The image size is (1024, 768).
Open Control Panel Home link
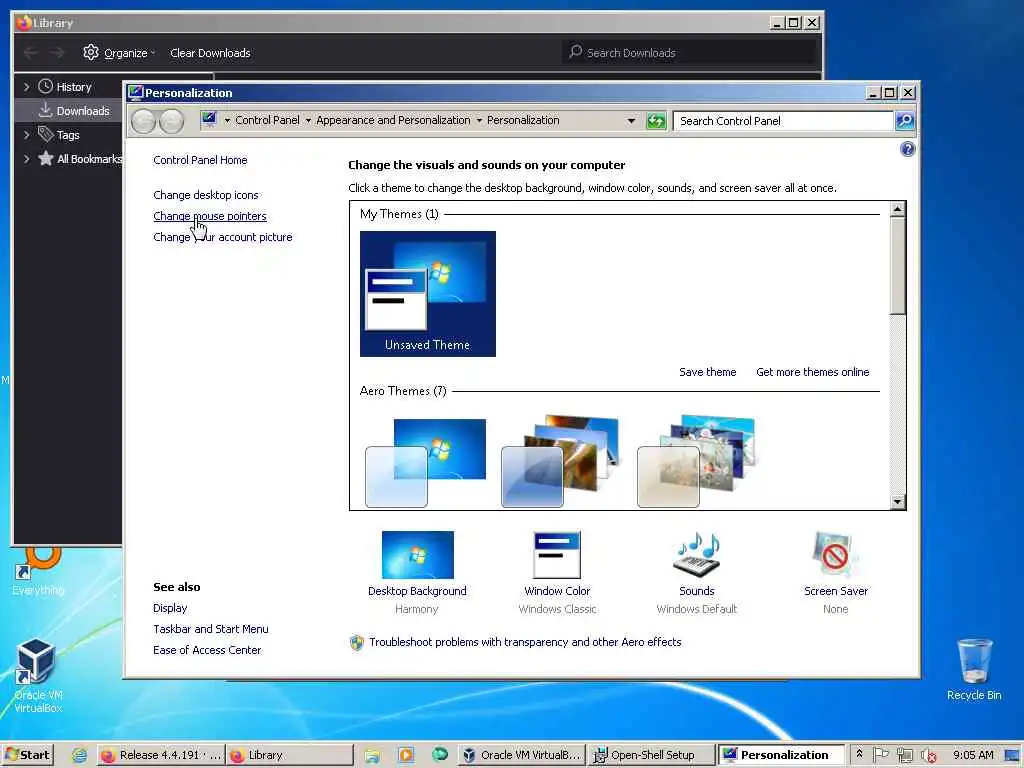(200, 160)
